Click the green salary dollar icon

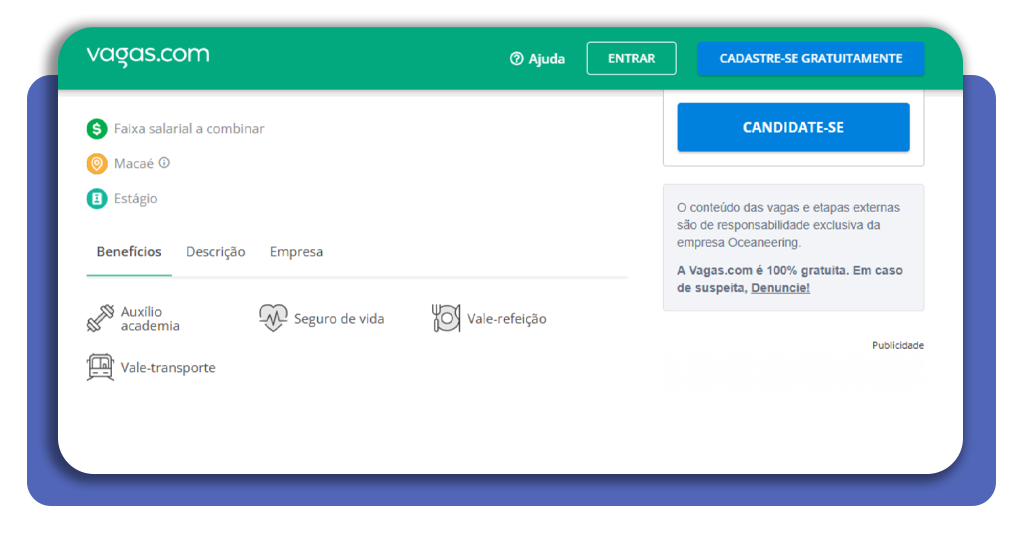[x=97, y=129]
